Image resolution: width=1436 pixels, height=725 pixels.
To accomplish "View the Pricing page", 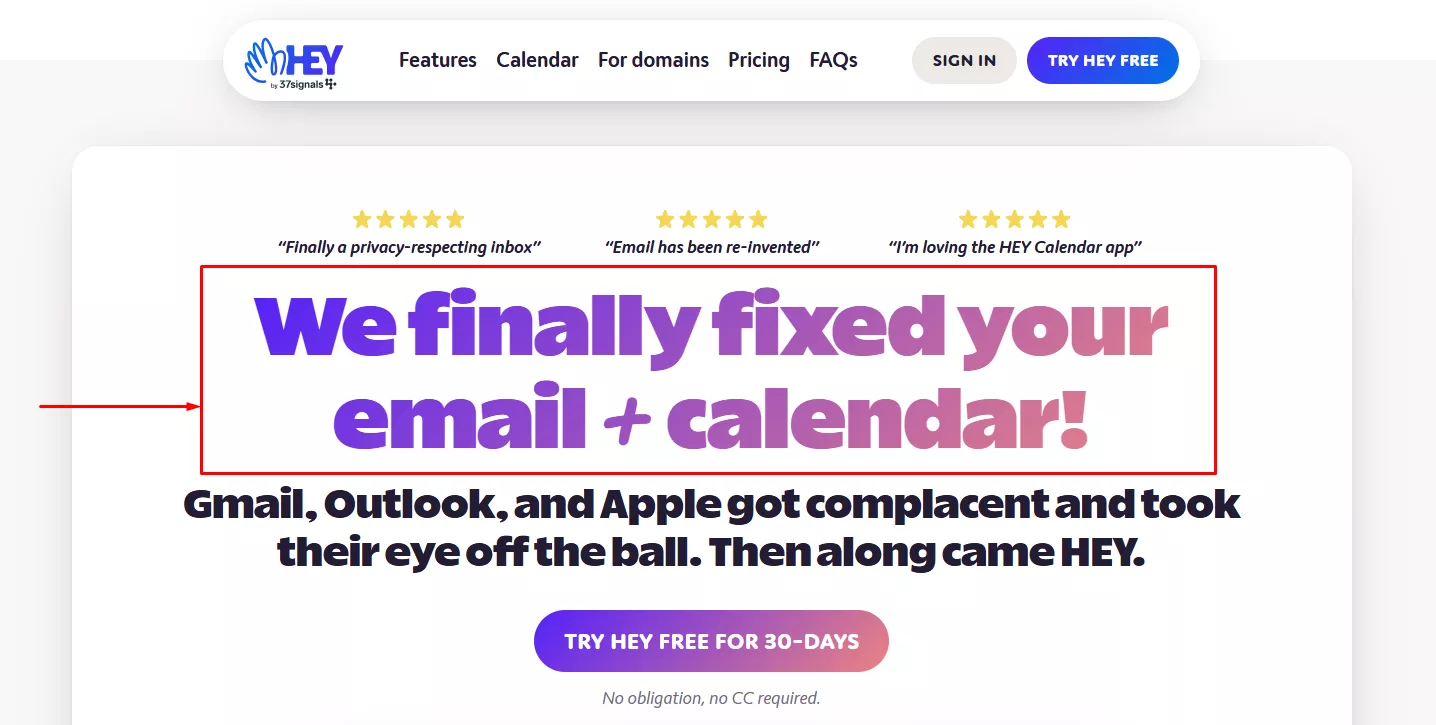I will click(759, 60).
